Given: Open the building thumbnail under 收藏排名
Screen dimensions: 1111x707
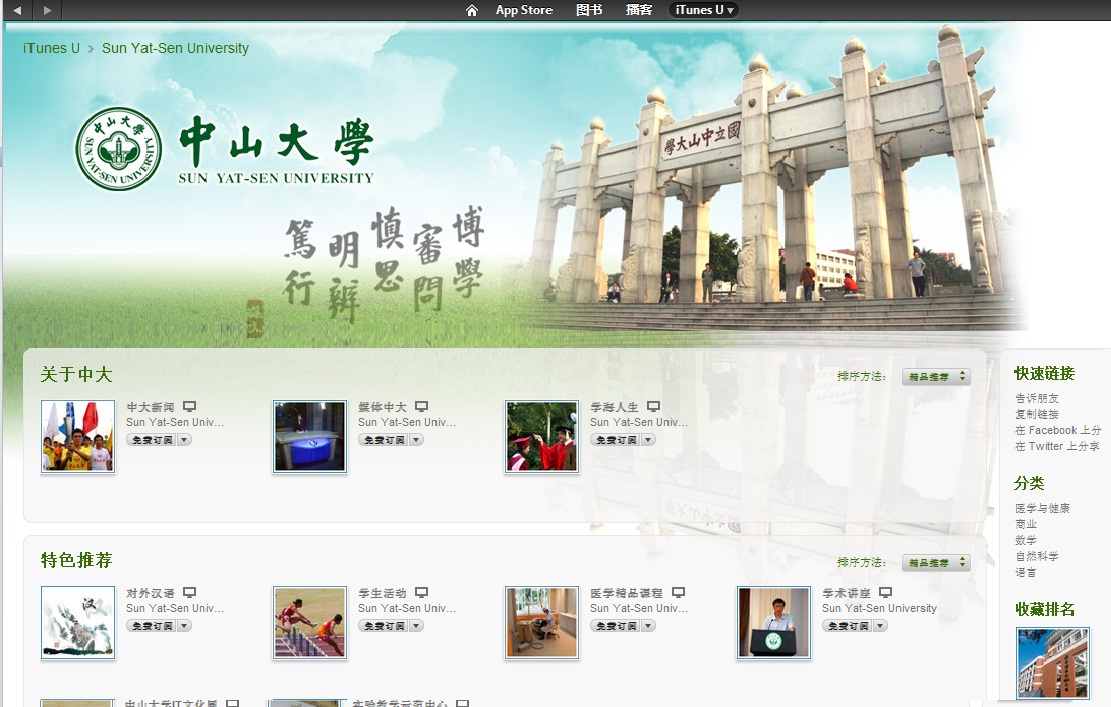Looking at the screenshot, I should [x=1053, y=664].
